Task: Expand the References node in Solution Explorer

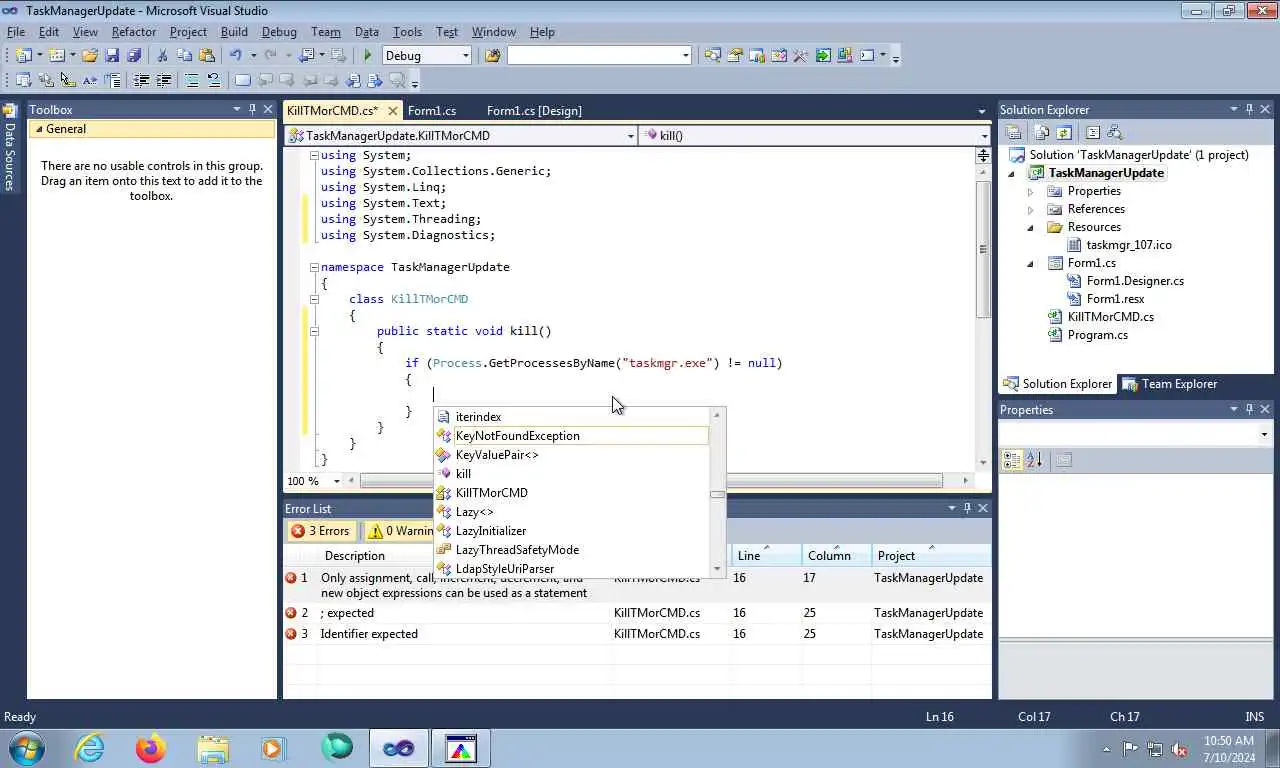Action: pyautogui.click(x=1031, y=209)
